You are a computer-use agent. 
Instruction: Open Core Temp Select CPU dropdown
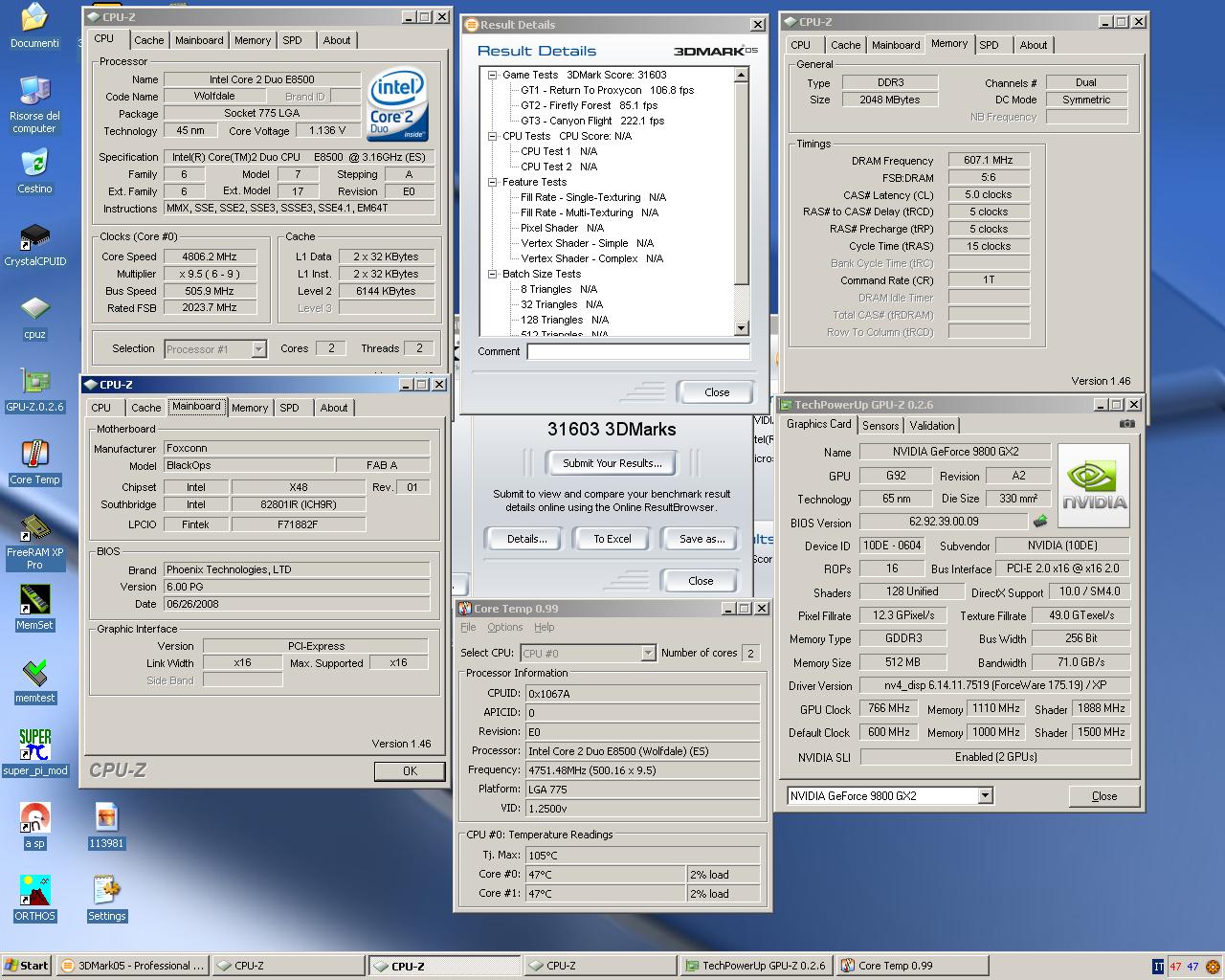[648, 653]
